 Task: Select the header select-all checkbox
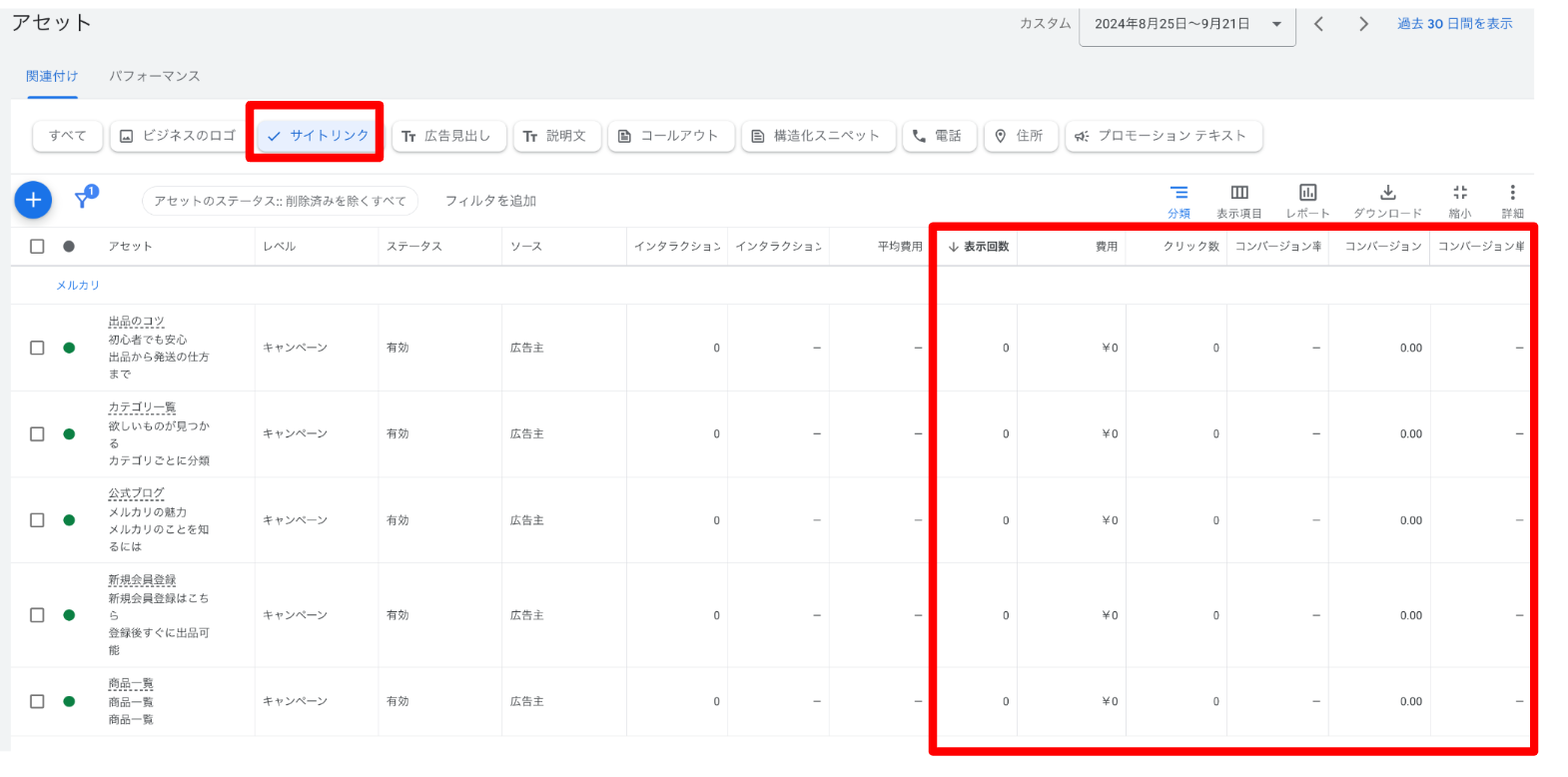[x=37, y=246]
